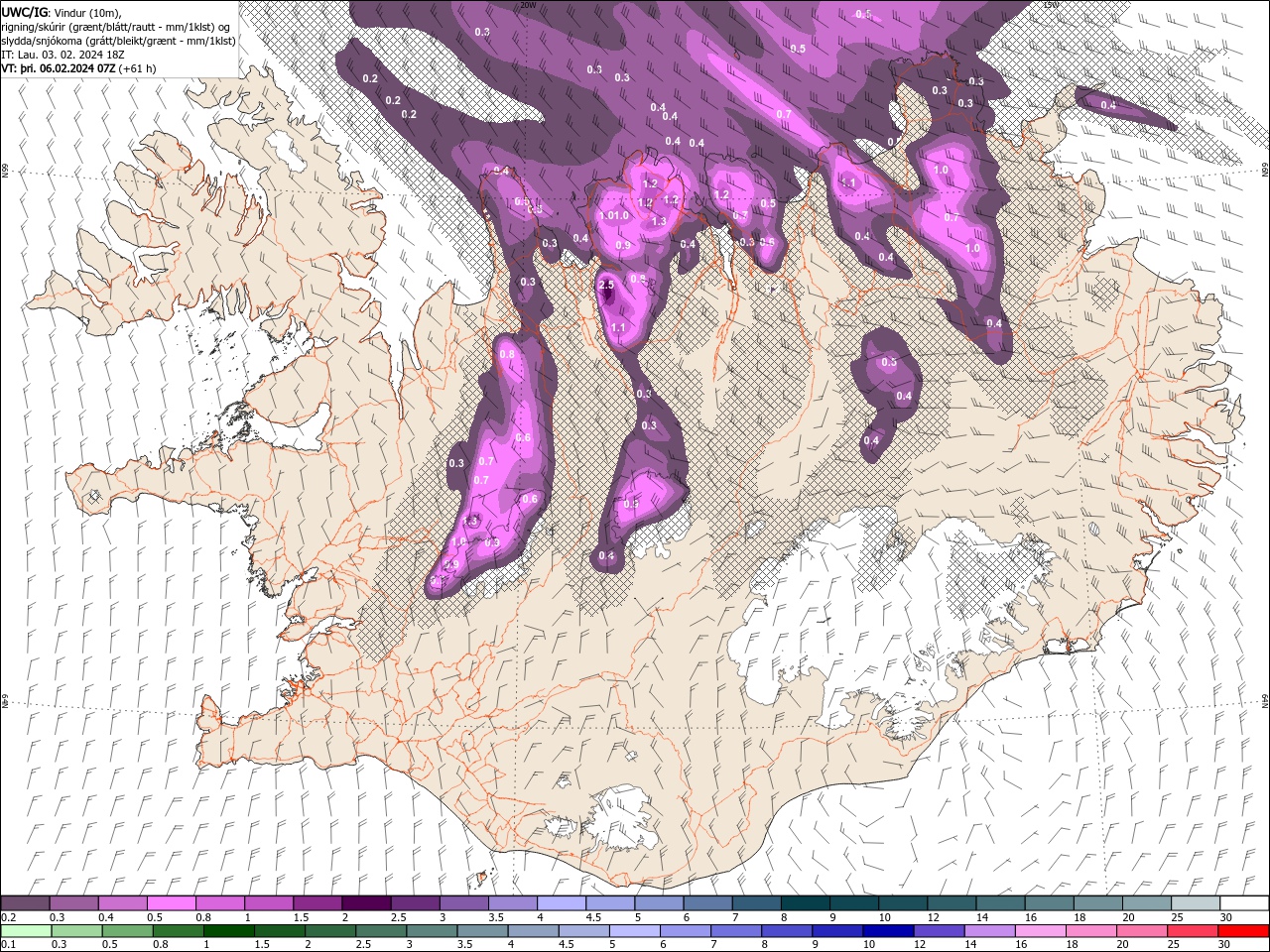Click the bright red bottom-row swatch after 30

(x=1243, y=931)
